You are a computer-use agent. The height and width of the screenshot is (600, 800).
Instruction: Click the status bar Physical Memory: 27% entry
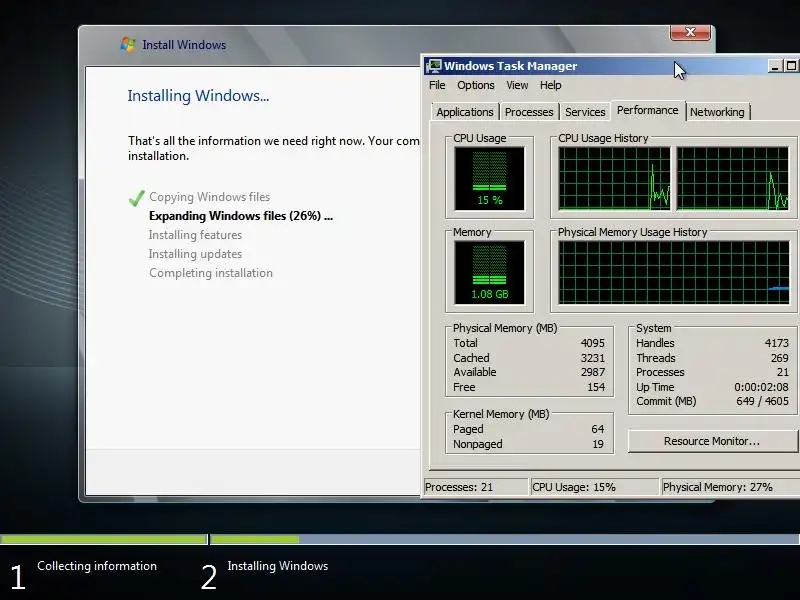point(730,487)
